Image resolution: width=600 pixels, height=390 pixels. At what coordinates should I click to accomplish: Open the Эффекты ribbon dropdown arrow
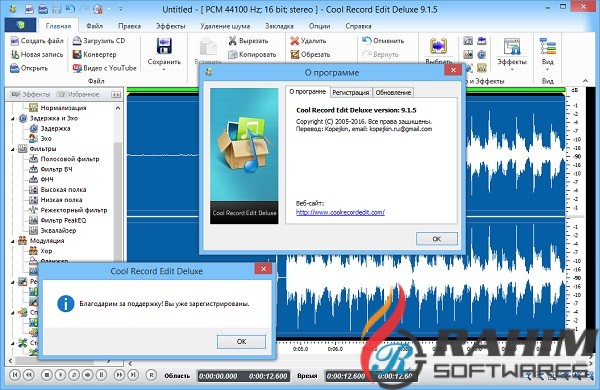coord(512,69)
